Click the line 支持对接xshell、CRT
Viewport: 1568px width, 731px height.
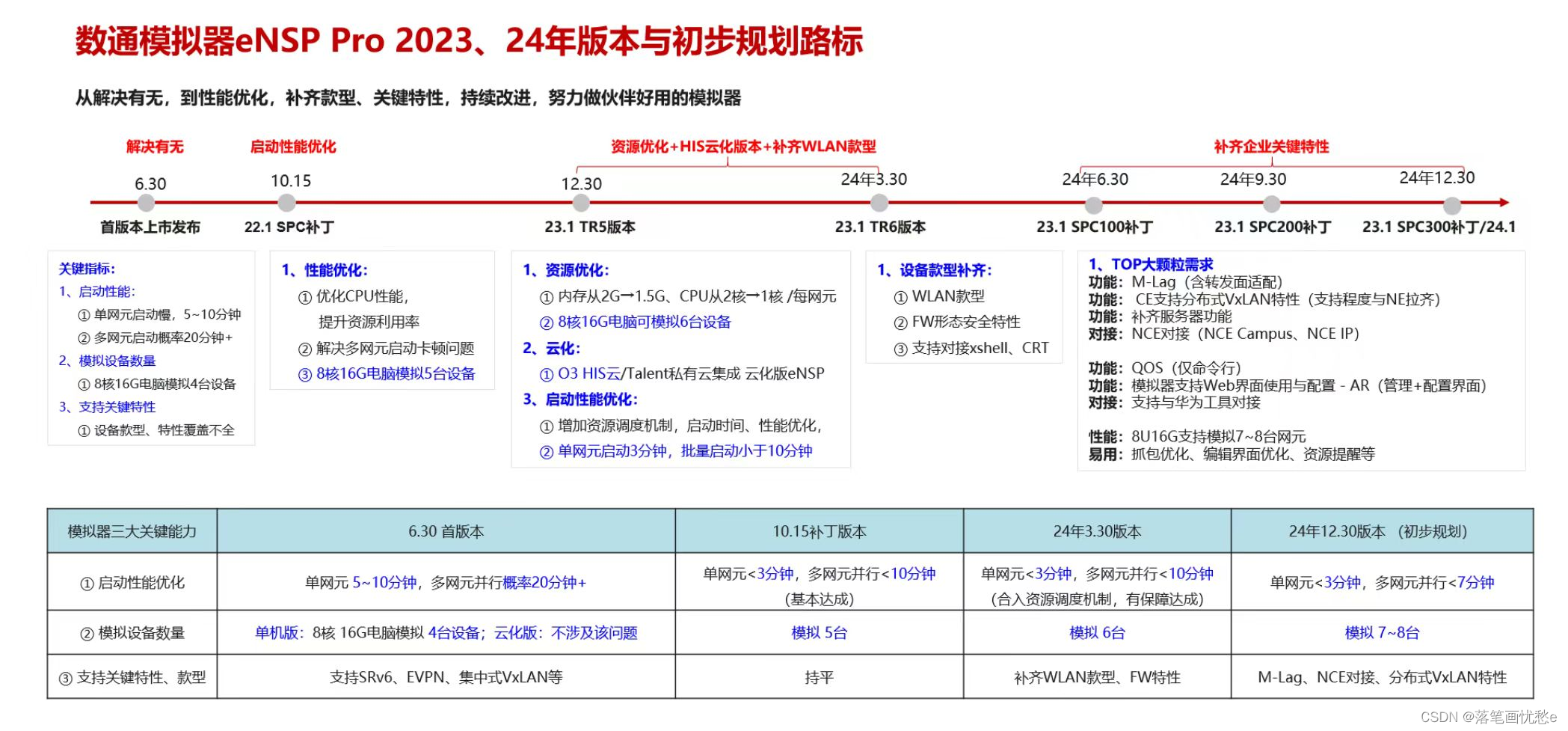click(971, 349)
